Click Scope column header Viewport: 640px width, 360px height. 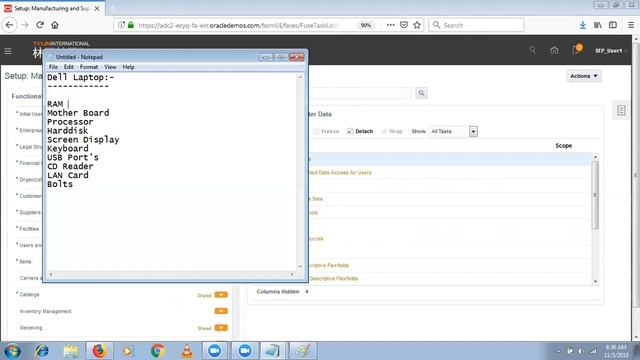click(563, 146)
